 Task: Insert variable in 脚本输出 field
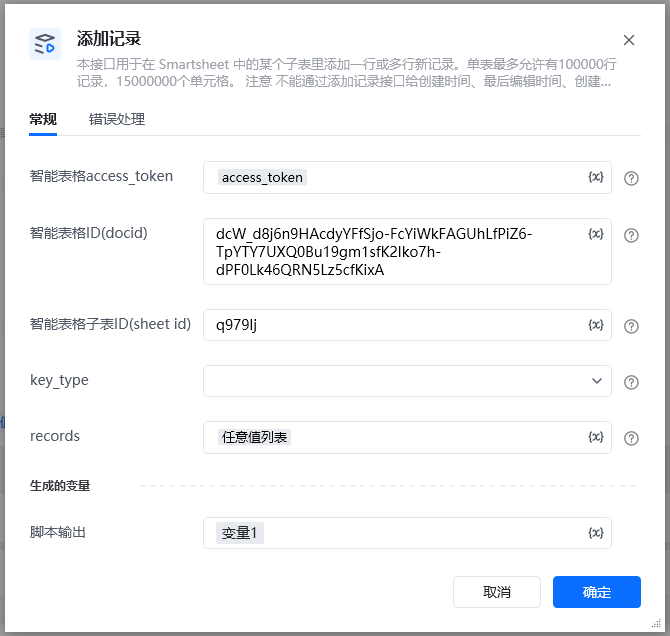coord(596,533)
